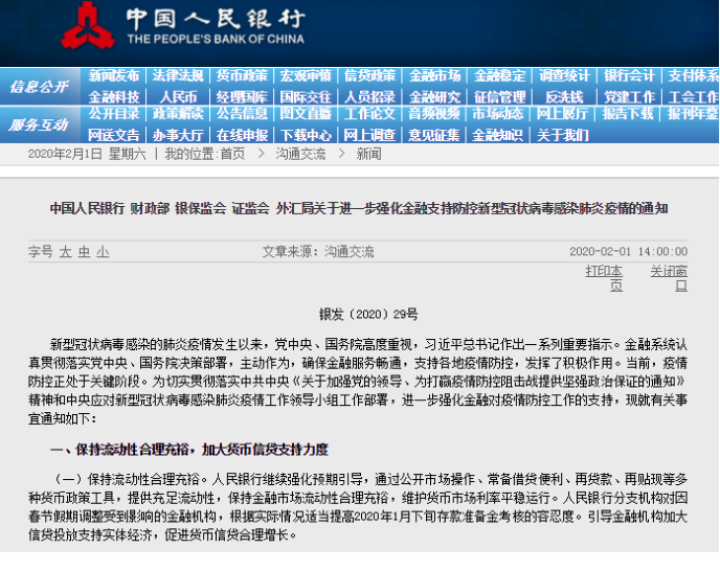This screenshot has height=571, width=720.
Task: Open 政策解读 in the service menu
Action: click(178, 114)
